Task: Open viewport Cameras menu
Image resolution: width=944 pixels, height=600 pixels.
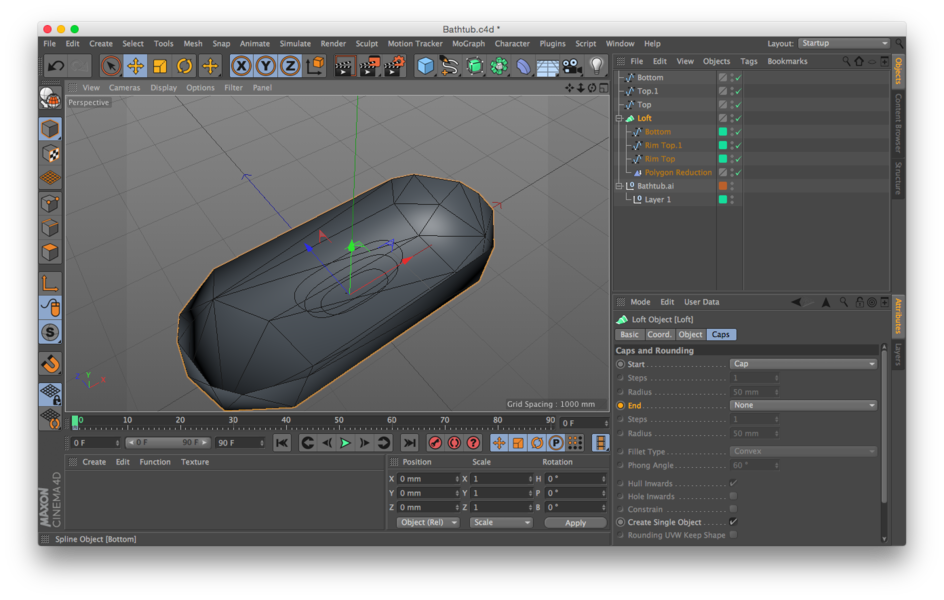Action: click(x=125, y=88)
